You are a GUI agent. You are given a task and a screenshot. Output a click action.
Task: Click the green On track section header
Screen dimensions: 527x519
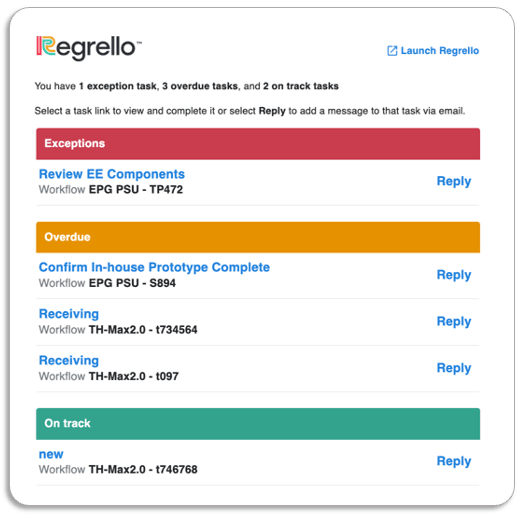[x=258, y=424]
